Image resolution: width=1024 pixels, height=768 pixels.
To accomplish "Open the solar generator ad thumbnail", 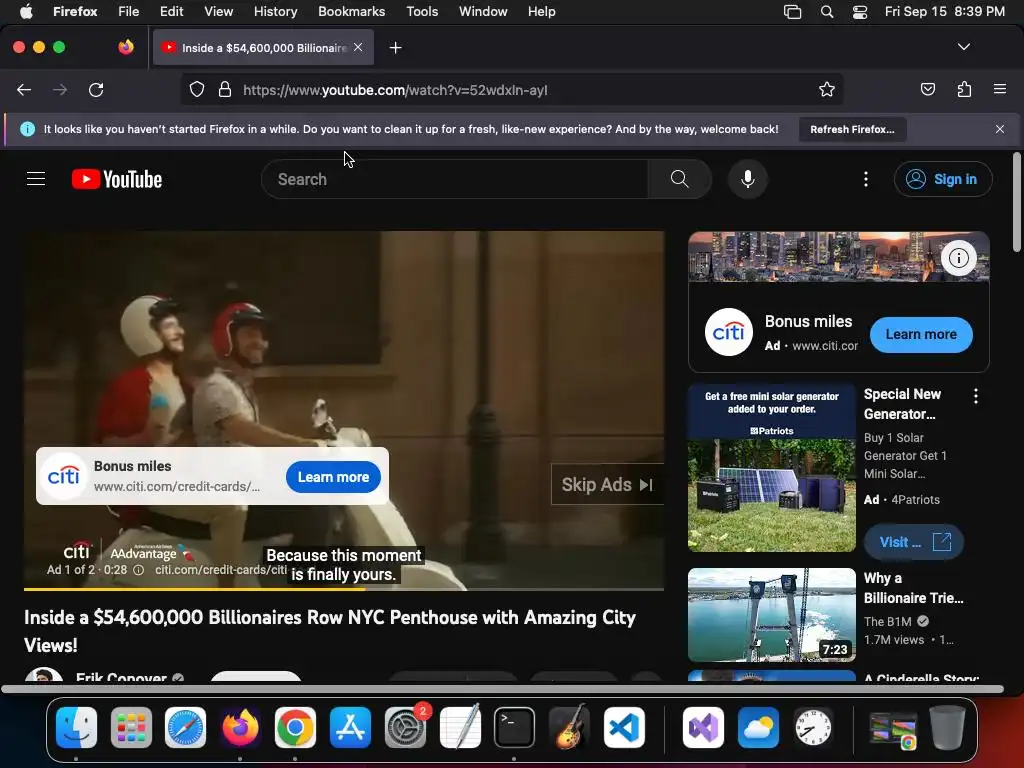I will tap(772, 468).
